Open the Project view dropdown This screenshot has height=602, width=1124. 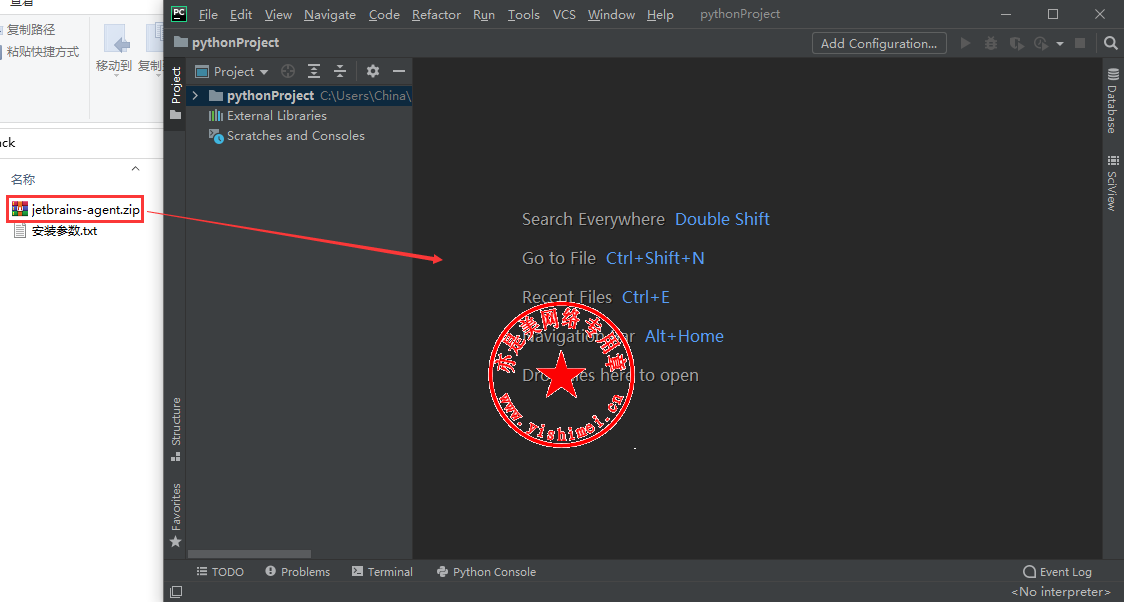click(232, 72)
